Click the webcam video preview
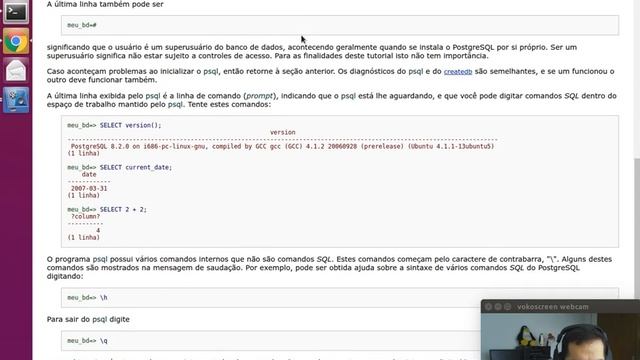The height and width of the screenshot is (360, 640). (x=560, y=336)
